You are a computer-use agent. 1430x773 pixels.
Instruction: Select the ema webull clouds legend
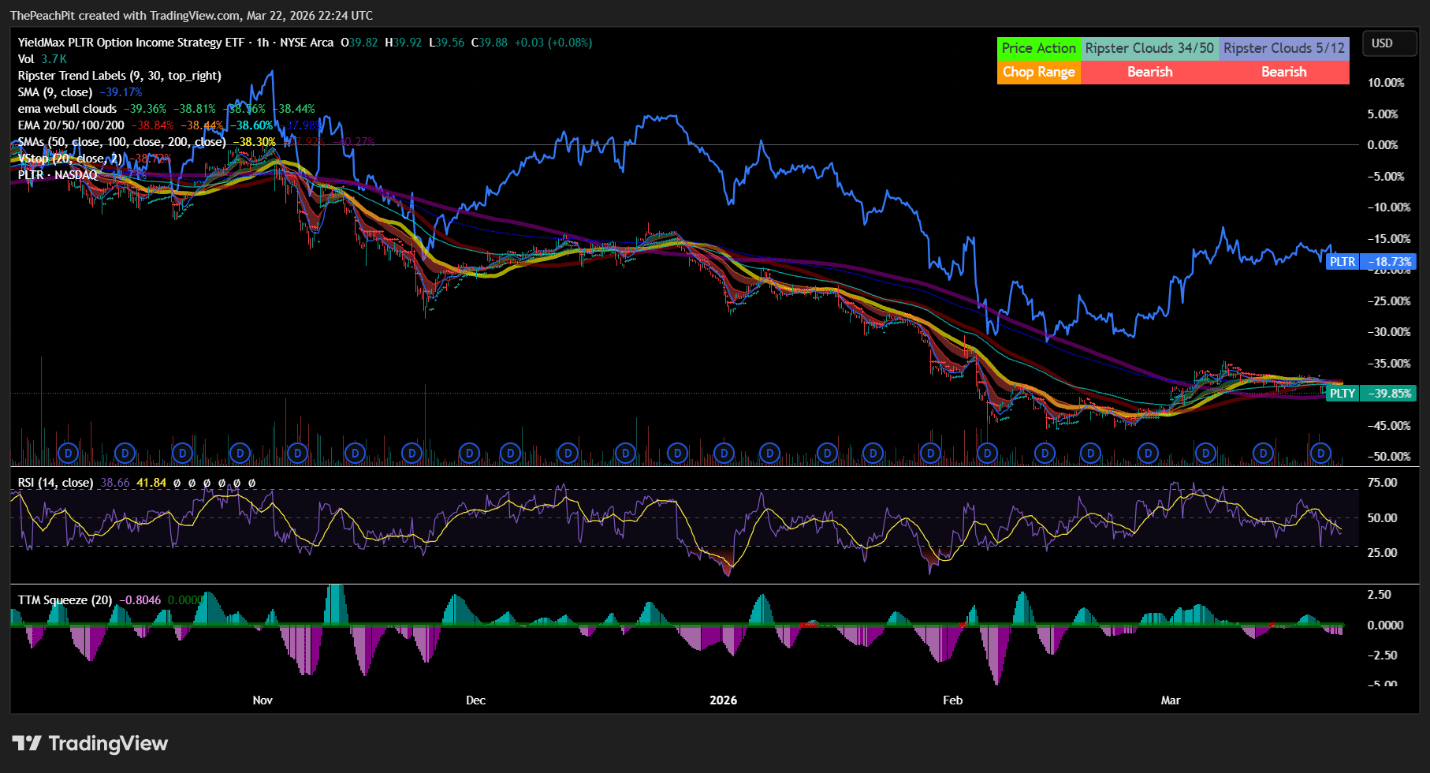pos(67,108)
